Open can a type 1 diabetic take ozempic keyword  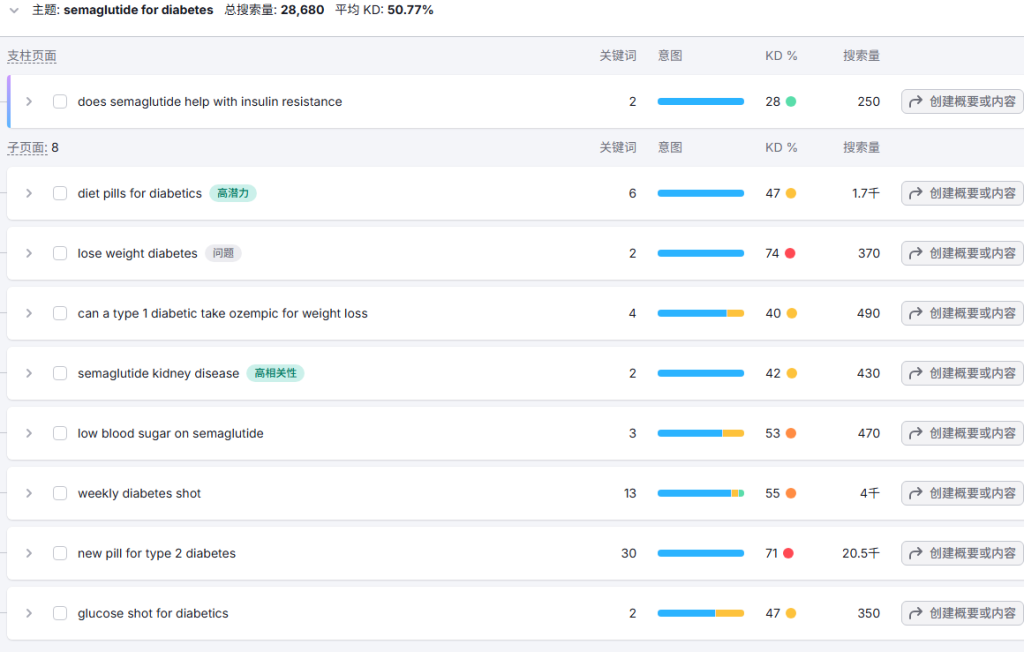[223, 314]
